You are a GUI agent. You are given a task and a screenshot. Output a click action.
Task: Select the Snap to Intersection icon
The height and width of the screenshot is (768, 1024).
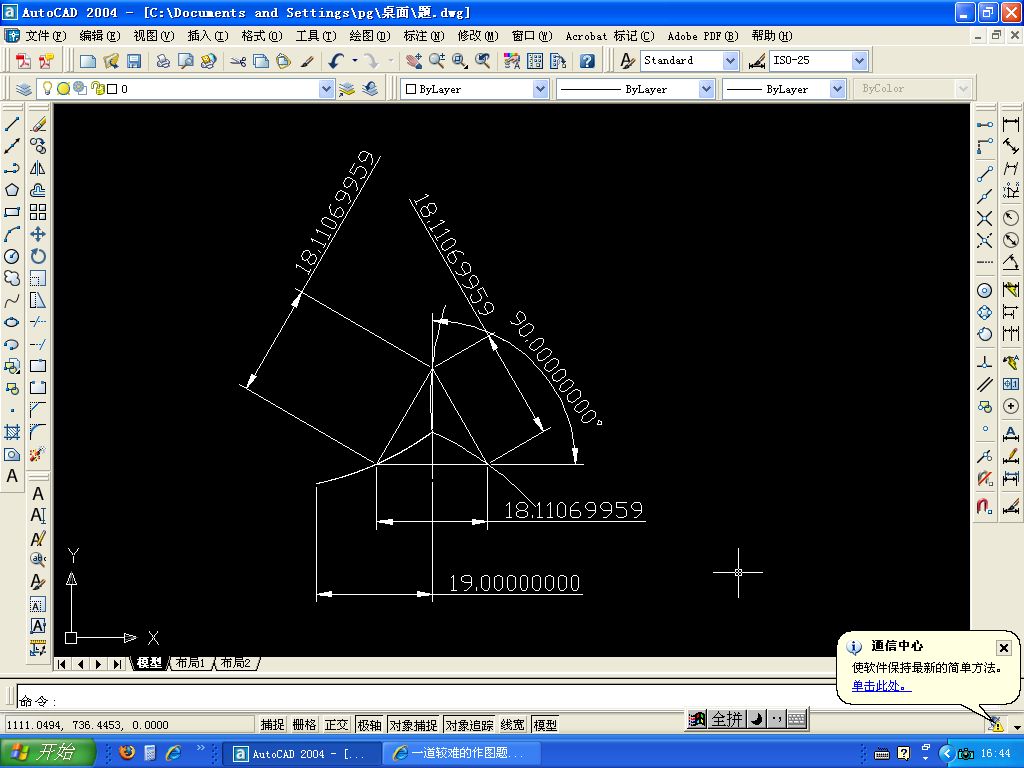click(x=985, y=219)
